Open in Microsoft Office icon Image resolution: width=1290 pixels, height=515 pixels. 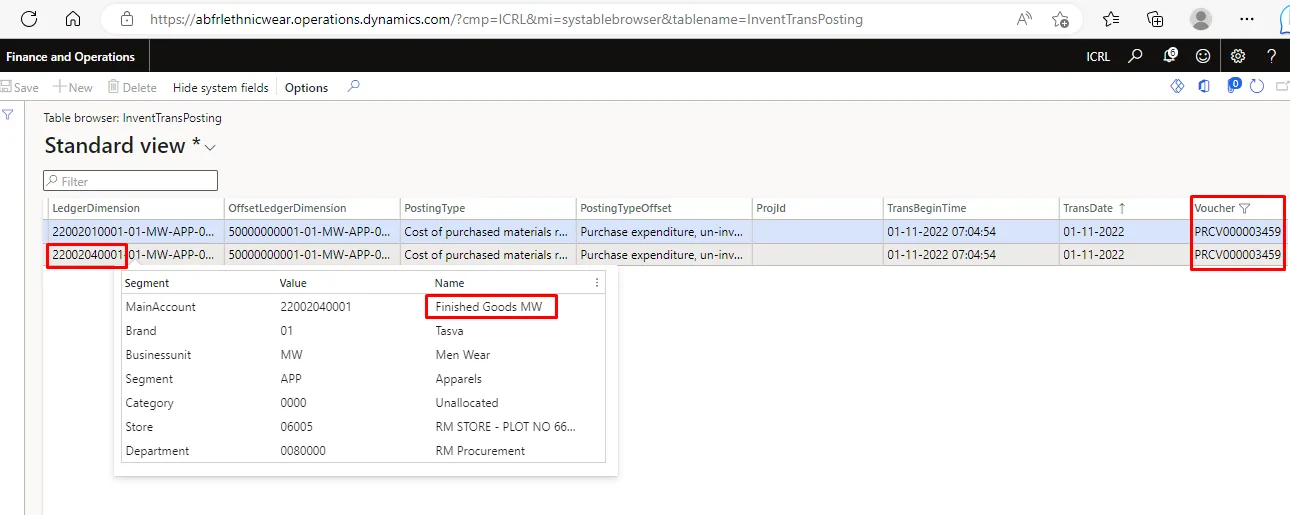pos(1204,87)
